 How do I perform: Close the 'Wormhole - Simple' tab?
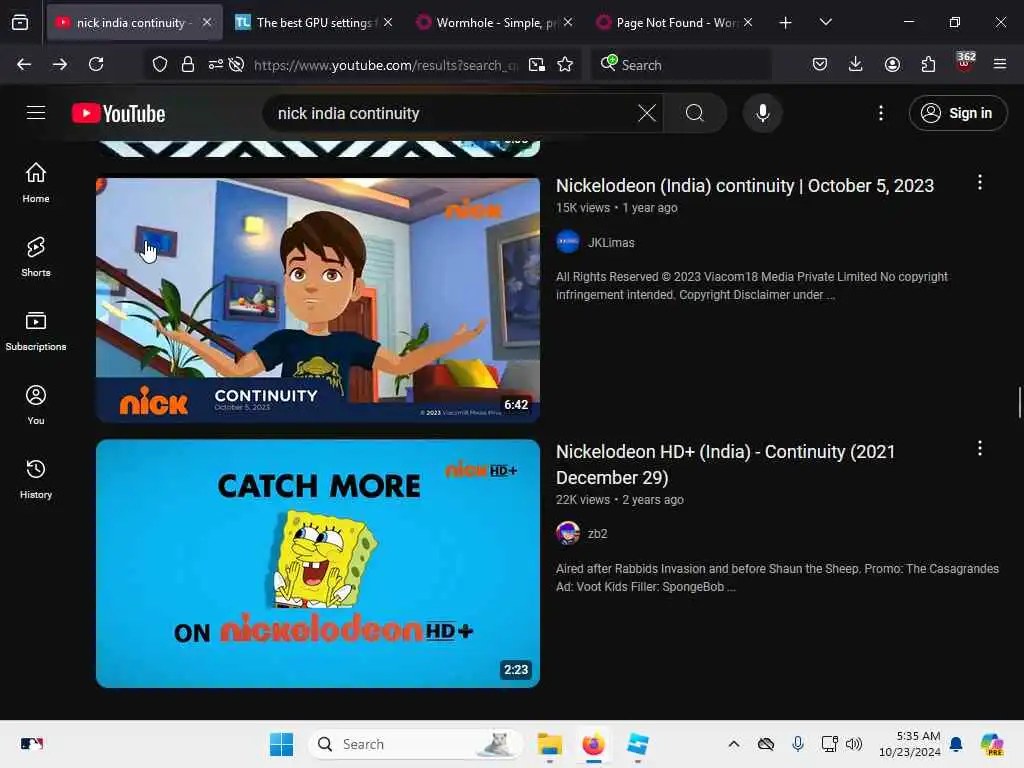pos(568,22)
